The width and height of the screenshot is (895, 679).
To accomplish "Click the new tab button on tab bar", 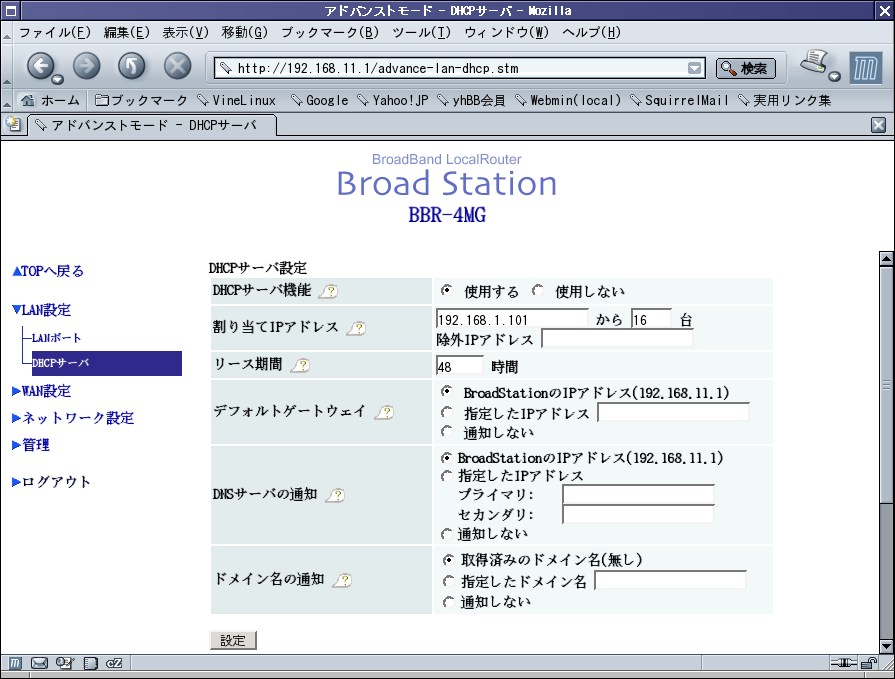I will [13, 124].
